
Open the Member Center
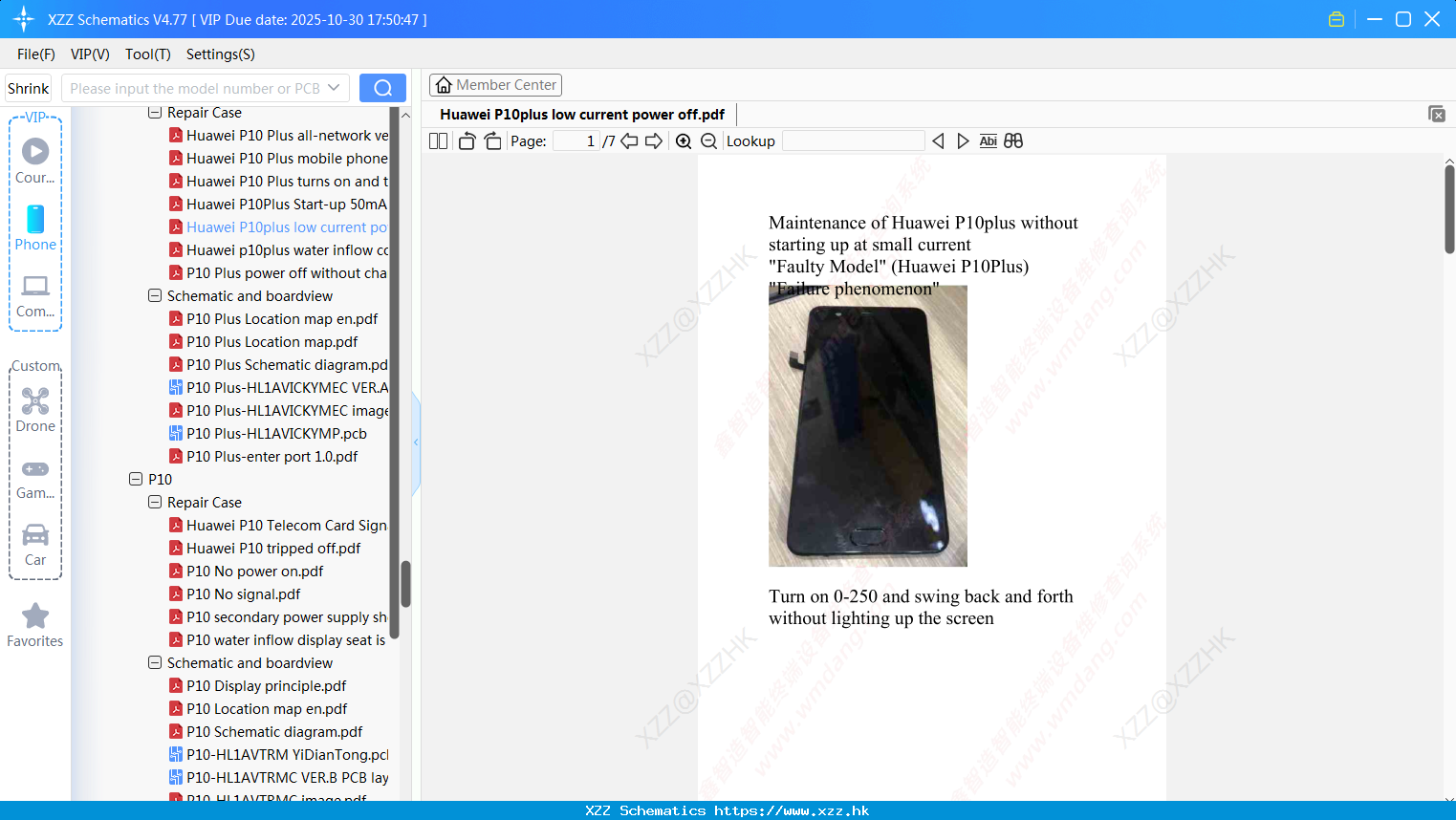click(495, 85)
